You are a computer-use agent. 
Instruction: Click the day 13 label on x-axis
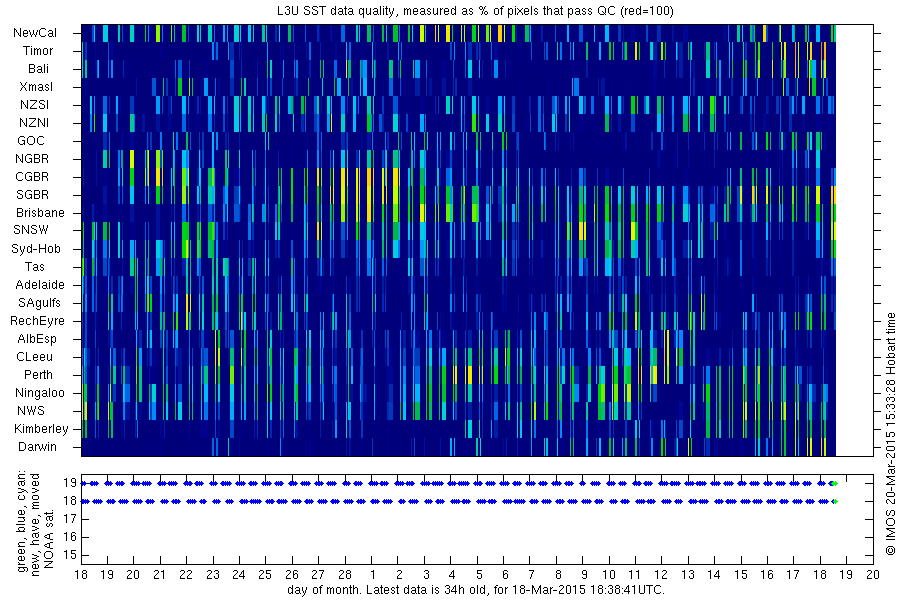(688, 574)
